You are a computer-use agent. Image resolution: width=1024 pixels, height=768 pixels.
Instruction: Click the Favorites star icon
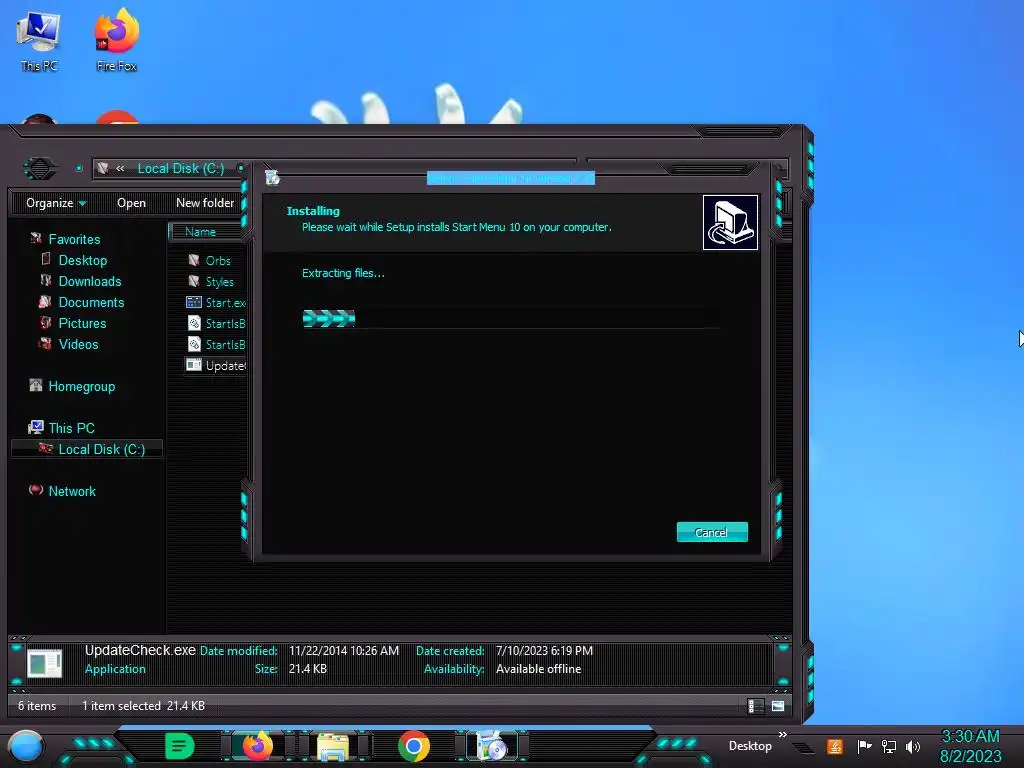[36, 238]
